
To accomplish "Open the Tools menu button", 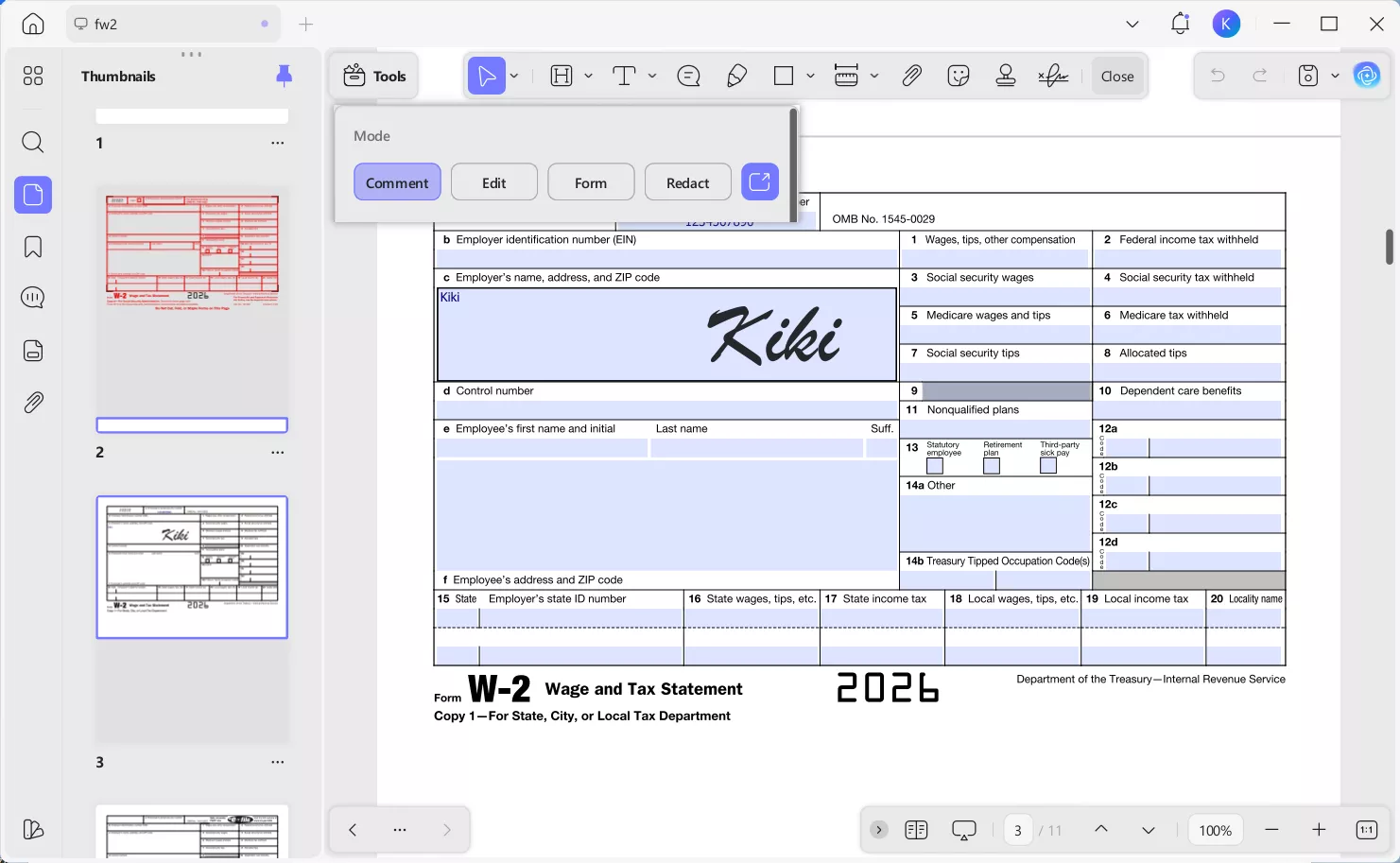I will click(375, 77).
